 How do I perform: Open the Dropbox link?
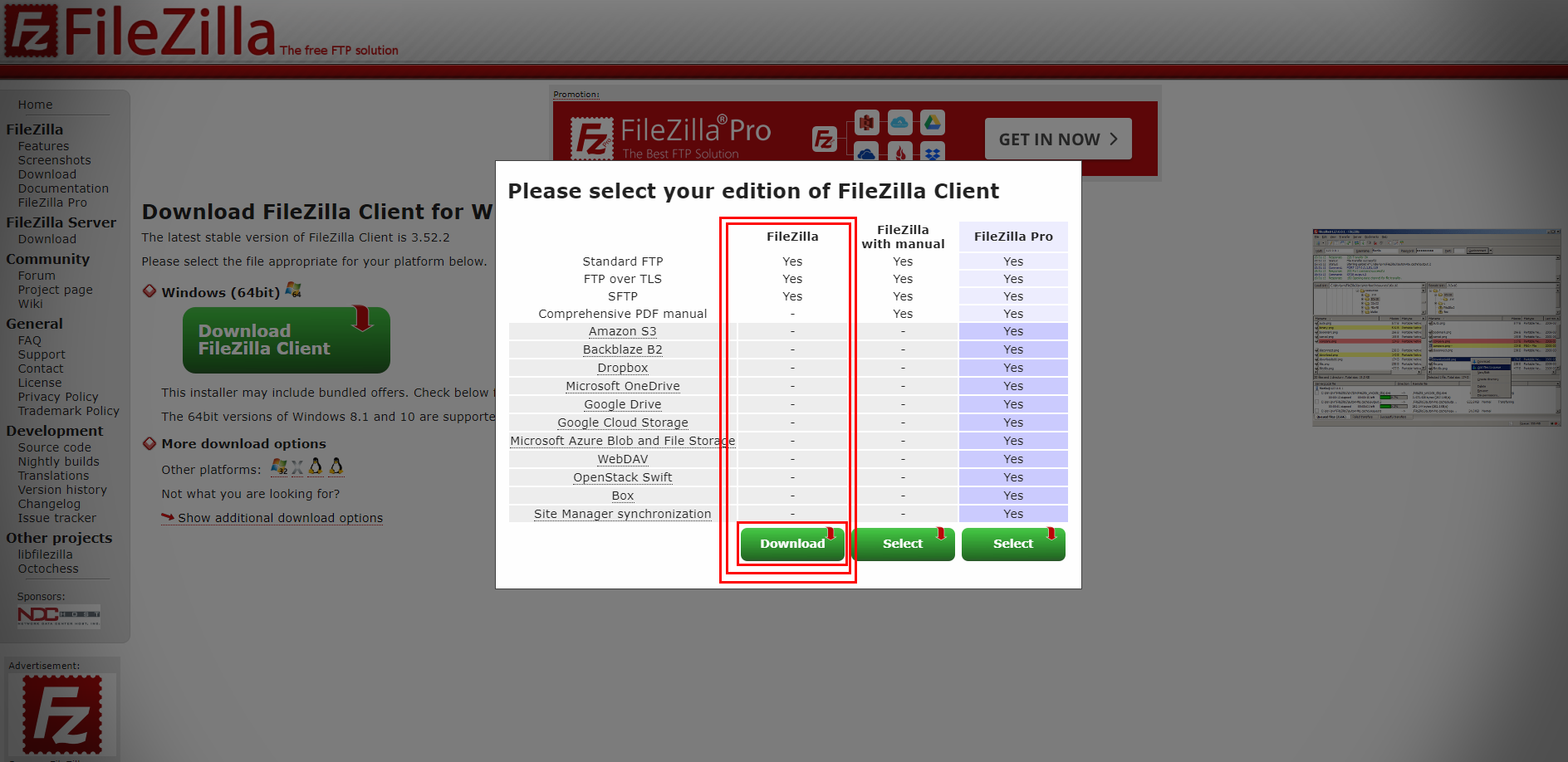[622, 368]
